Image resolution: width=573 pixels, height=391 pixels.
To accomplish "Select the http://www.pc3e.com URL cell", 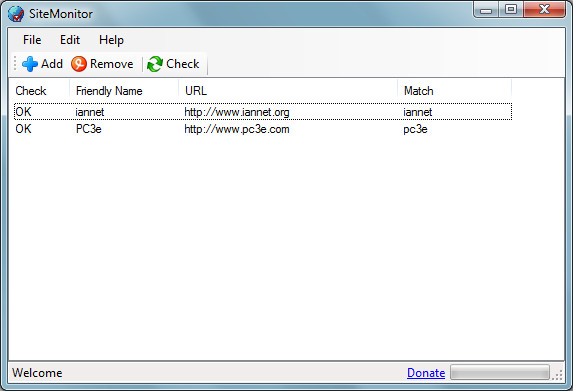I will click(237, 129).
